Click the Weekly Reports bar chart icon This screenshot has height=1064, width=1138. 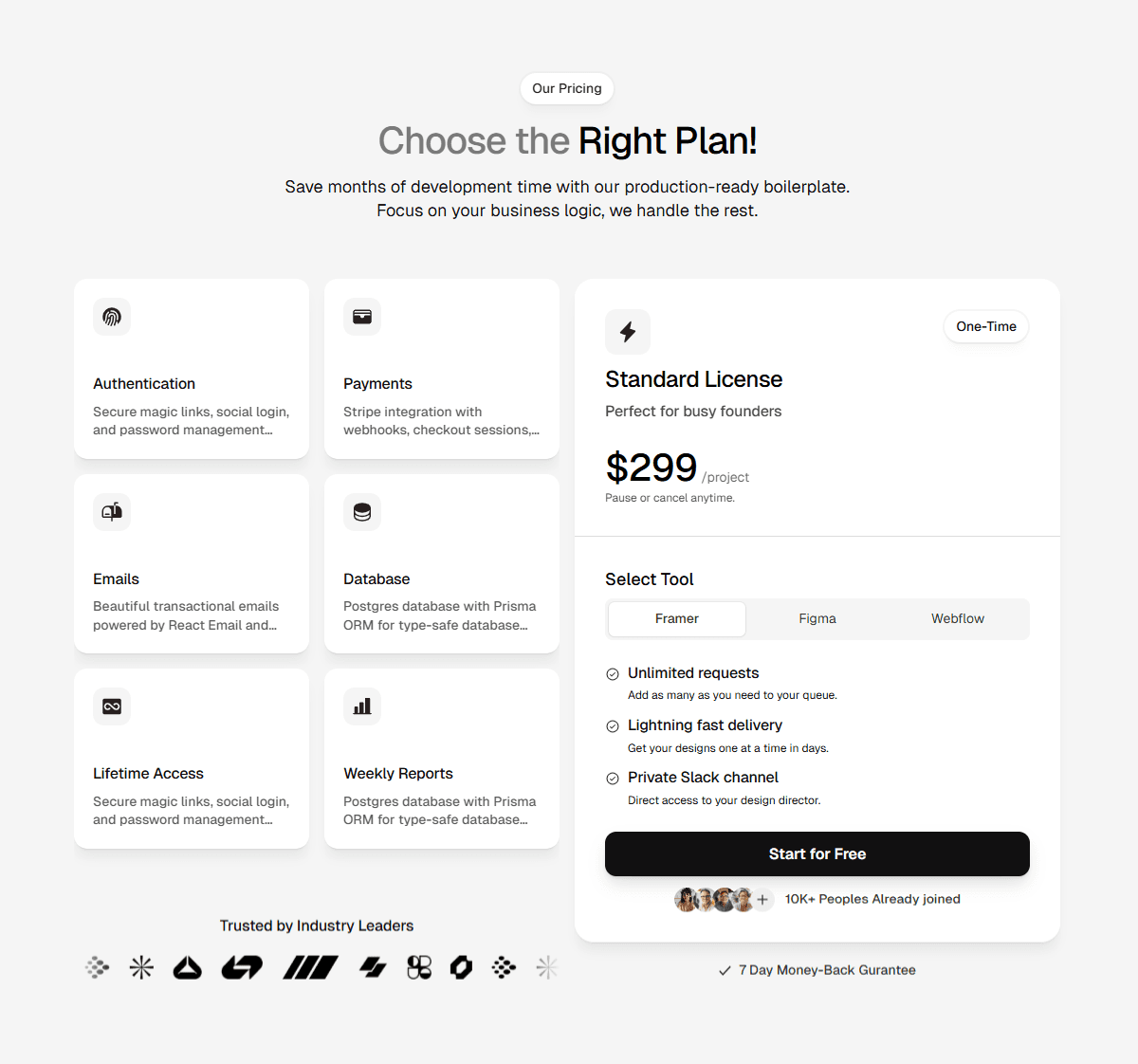(x=362, y=706)
